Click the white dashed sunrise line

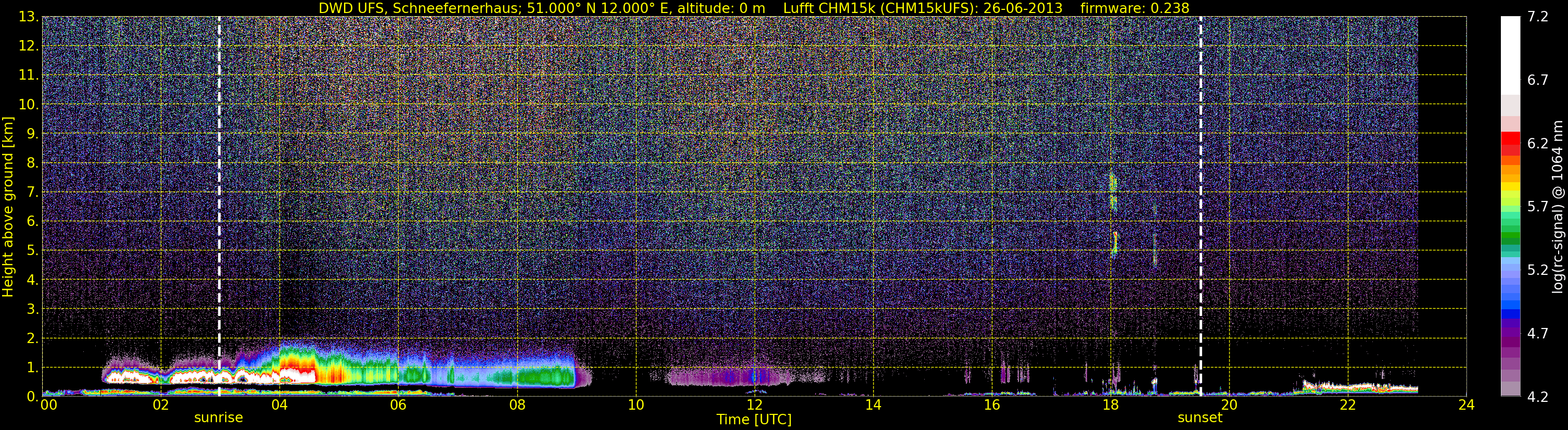point(219,206)
